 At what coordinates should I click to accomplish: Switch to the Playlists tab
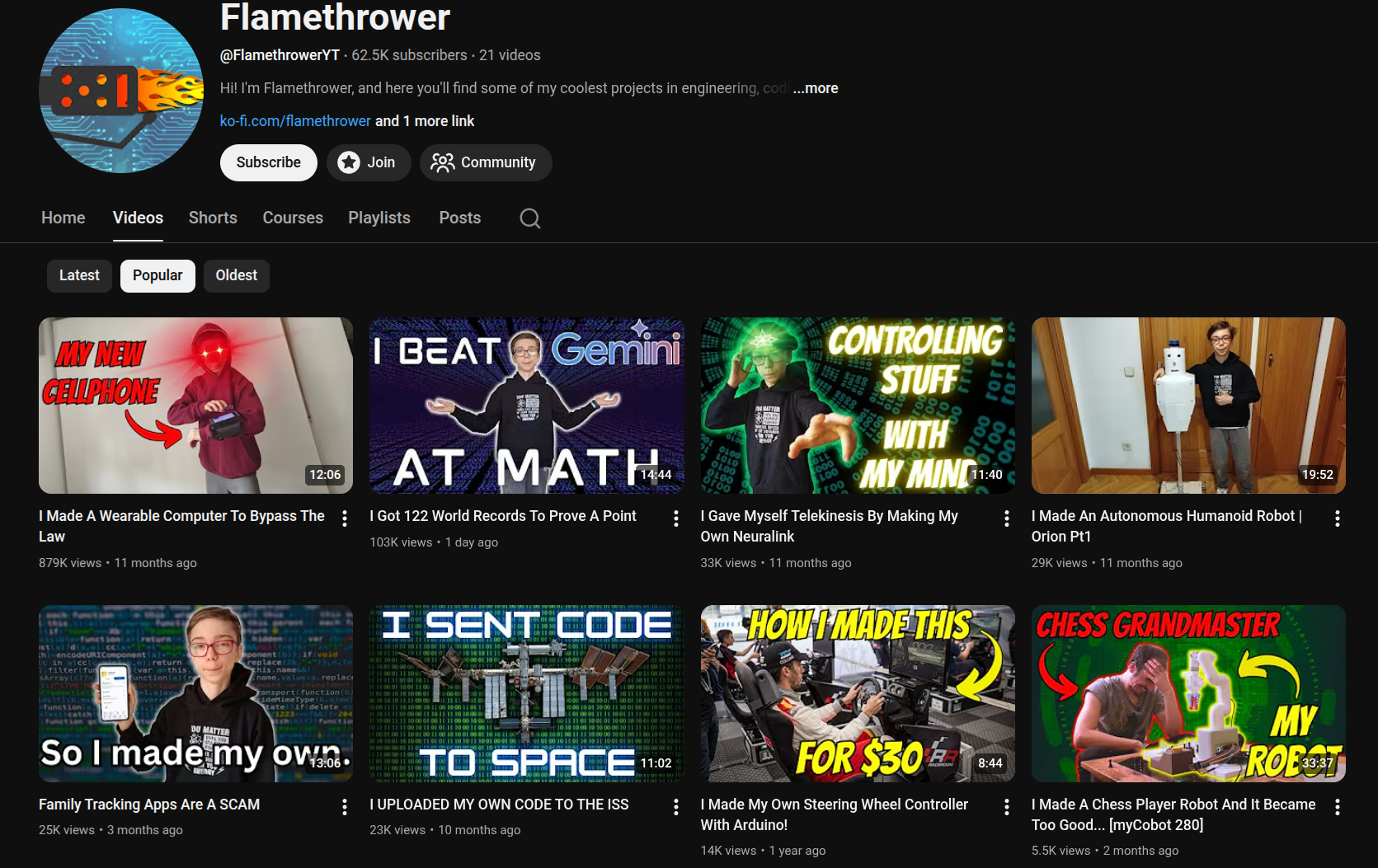click(379, 218)
